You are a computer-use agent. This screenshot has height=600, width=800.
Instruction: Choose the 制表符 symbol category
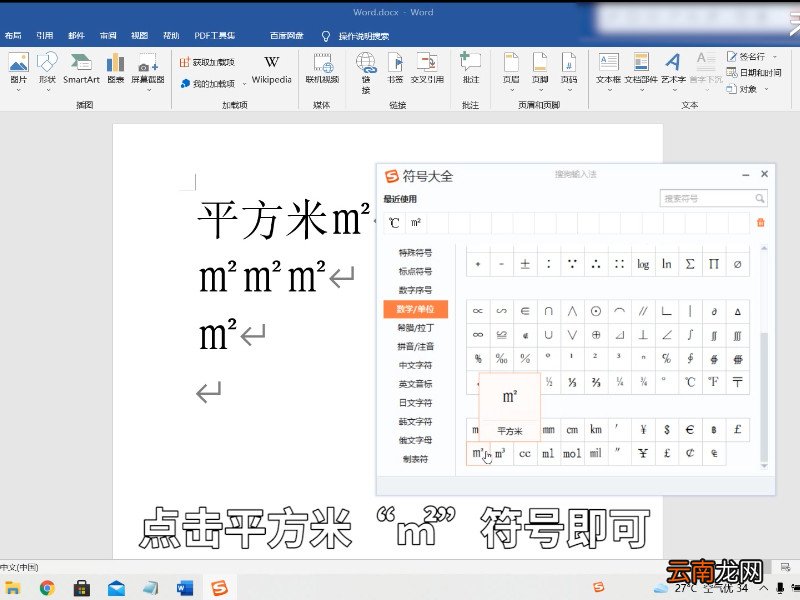415,459
